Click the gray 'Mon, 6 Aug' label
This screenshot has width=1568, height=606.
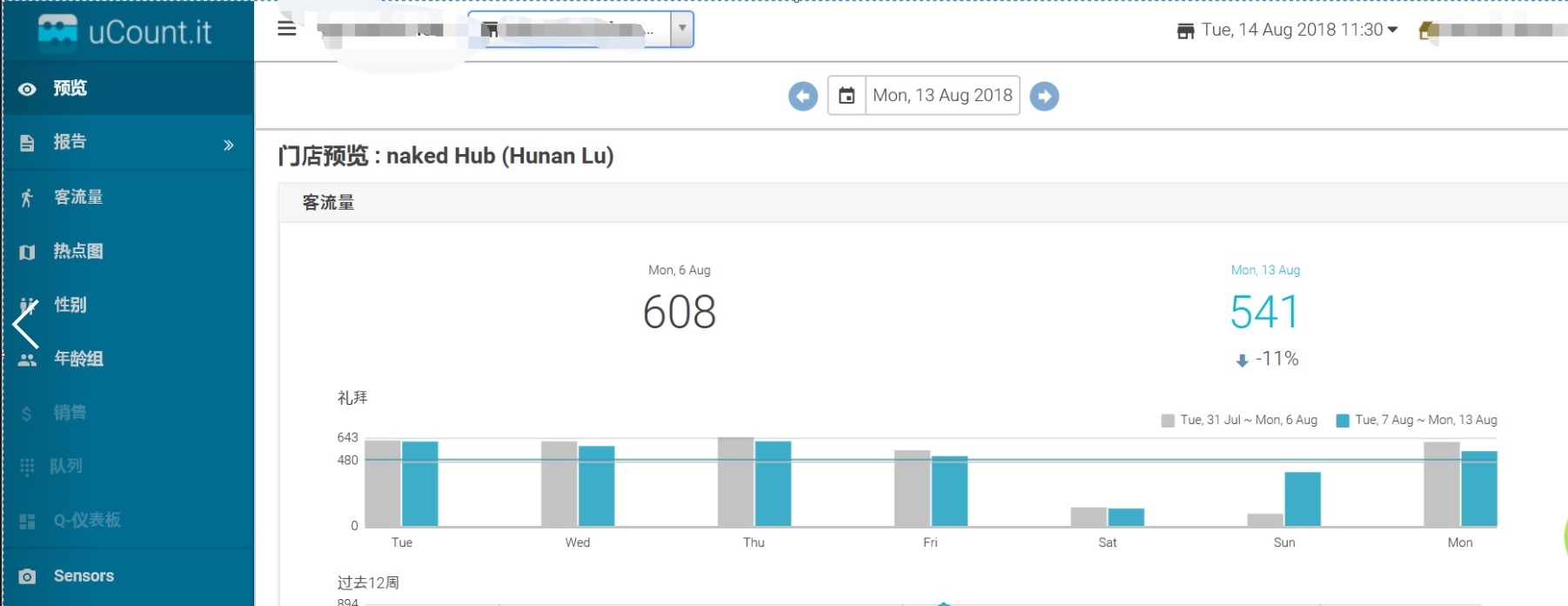coord(680,270)
